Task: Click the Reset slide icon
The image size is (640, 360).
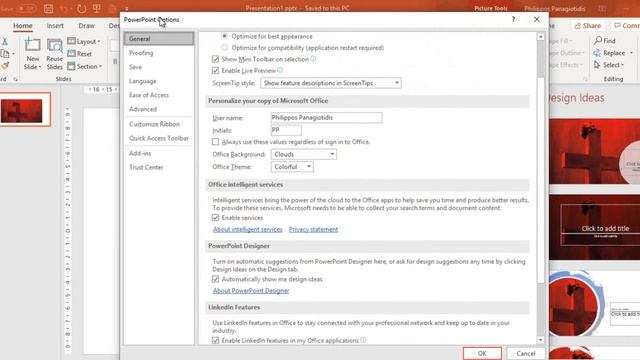Action: [71, 53]
